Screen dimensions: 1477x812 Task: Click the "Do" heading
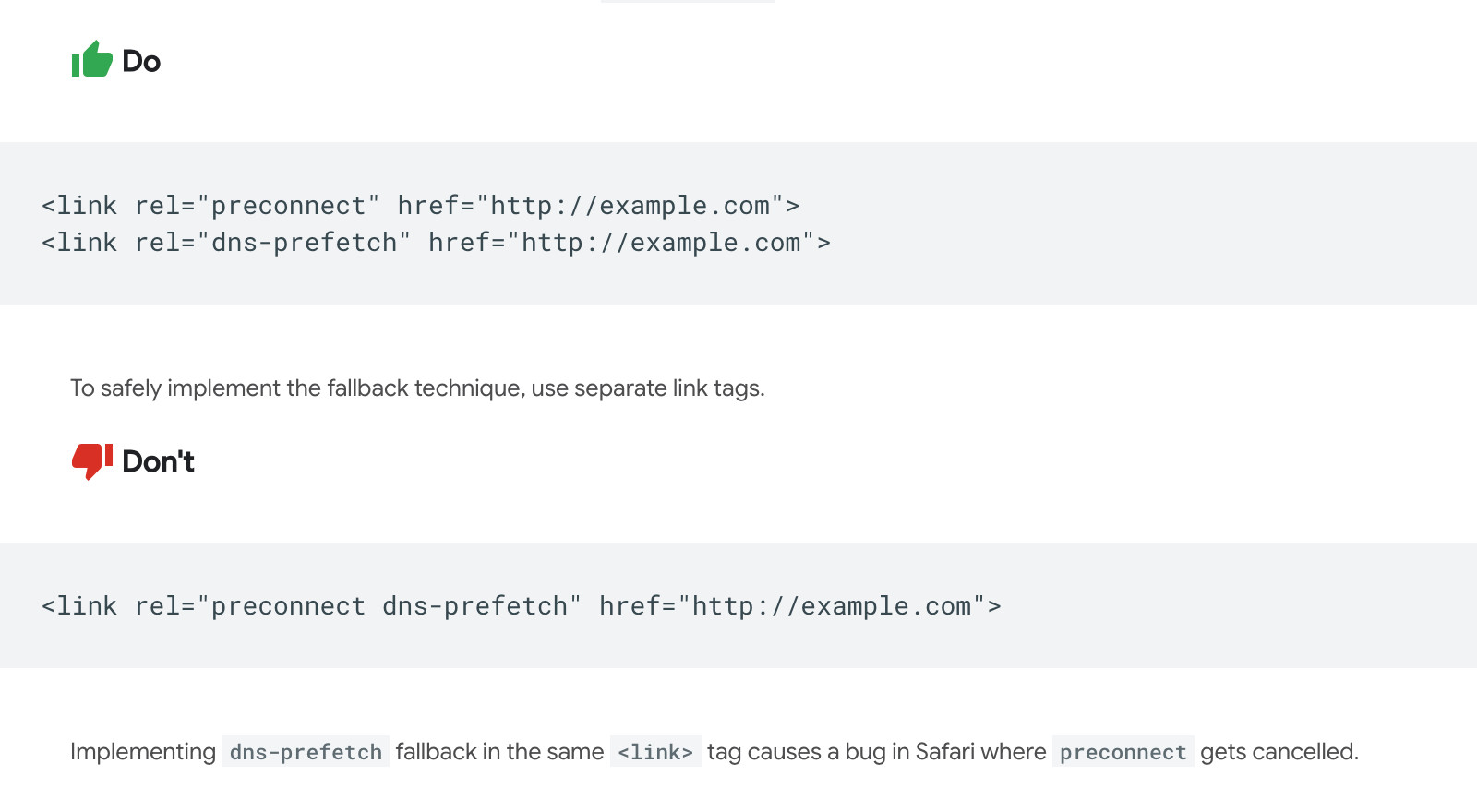click(141, 61)
